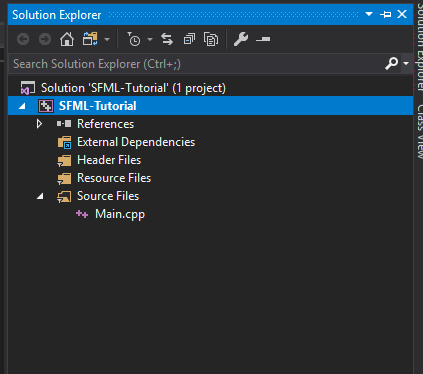Collapse the SFML-Tutorial project node
This screenshot has height=374, width=423.
coord(22,106)
